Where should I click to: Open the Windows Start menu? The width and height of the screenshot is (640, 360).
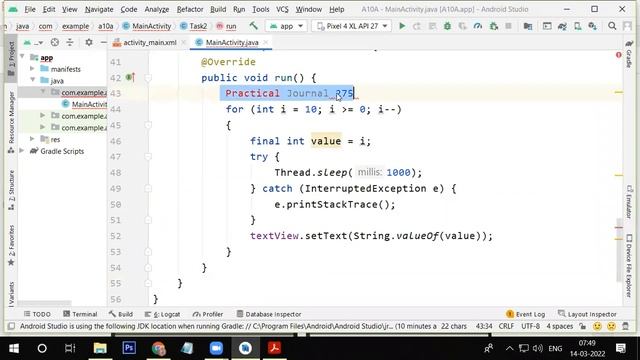[13, 348]
